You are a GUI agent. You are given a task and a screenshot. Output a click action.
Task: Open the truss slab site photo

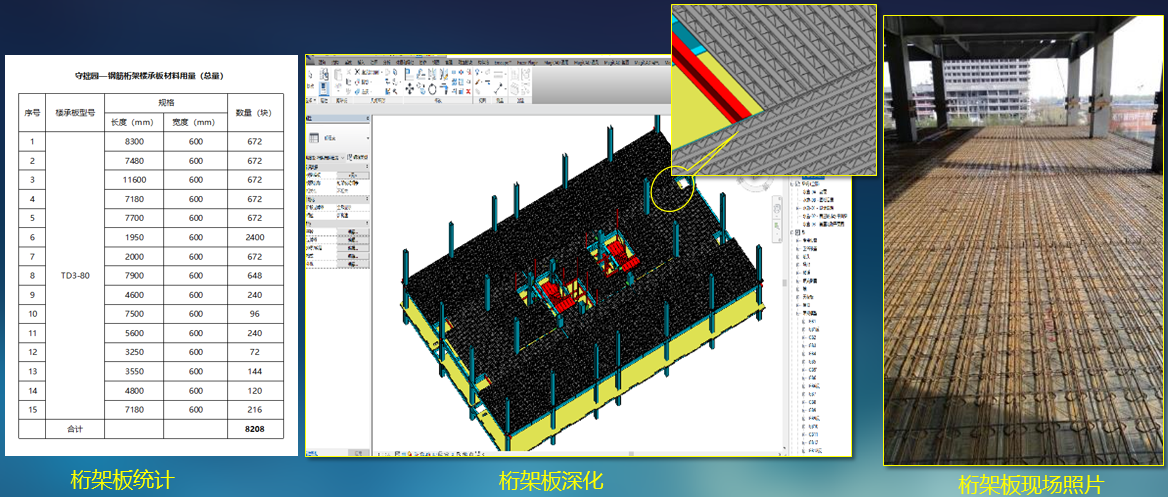click(x=1024, y=240)
